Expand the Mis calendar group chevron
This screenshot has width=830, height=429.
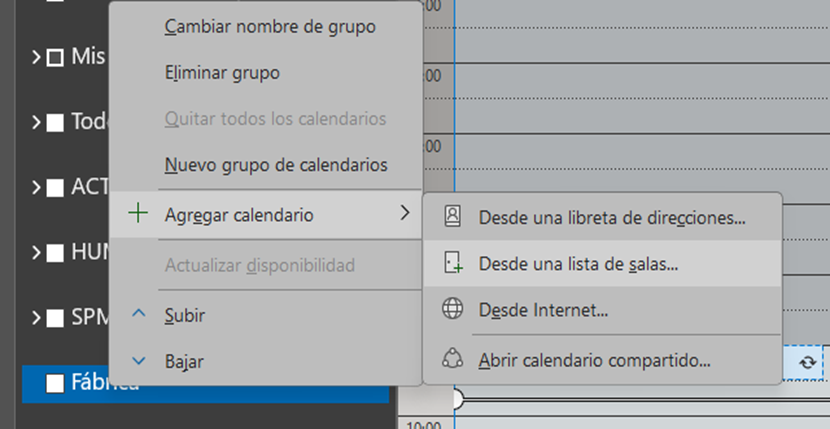tap(35, 57)
